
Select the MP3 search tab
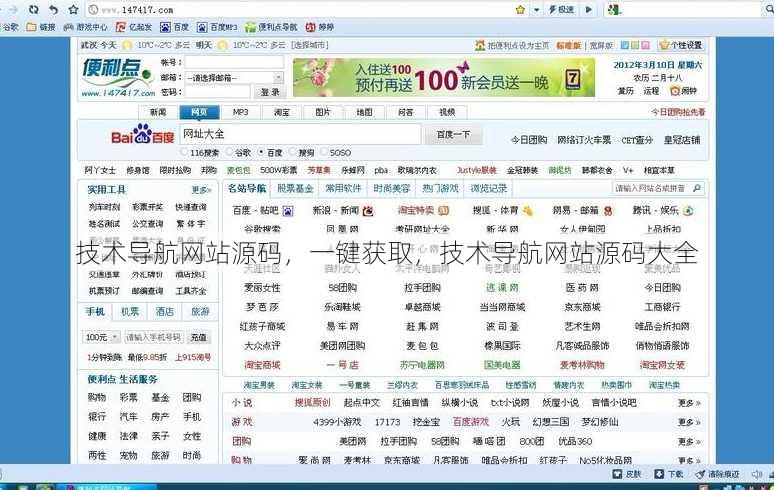click(x=240, y=113)
